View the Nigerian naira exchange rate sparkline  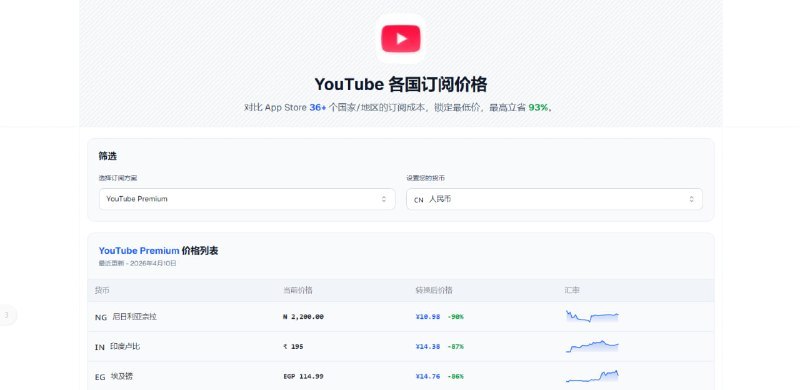(x=592, y=316)
